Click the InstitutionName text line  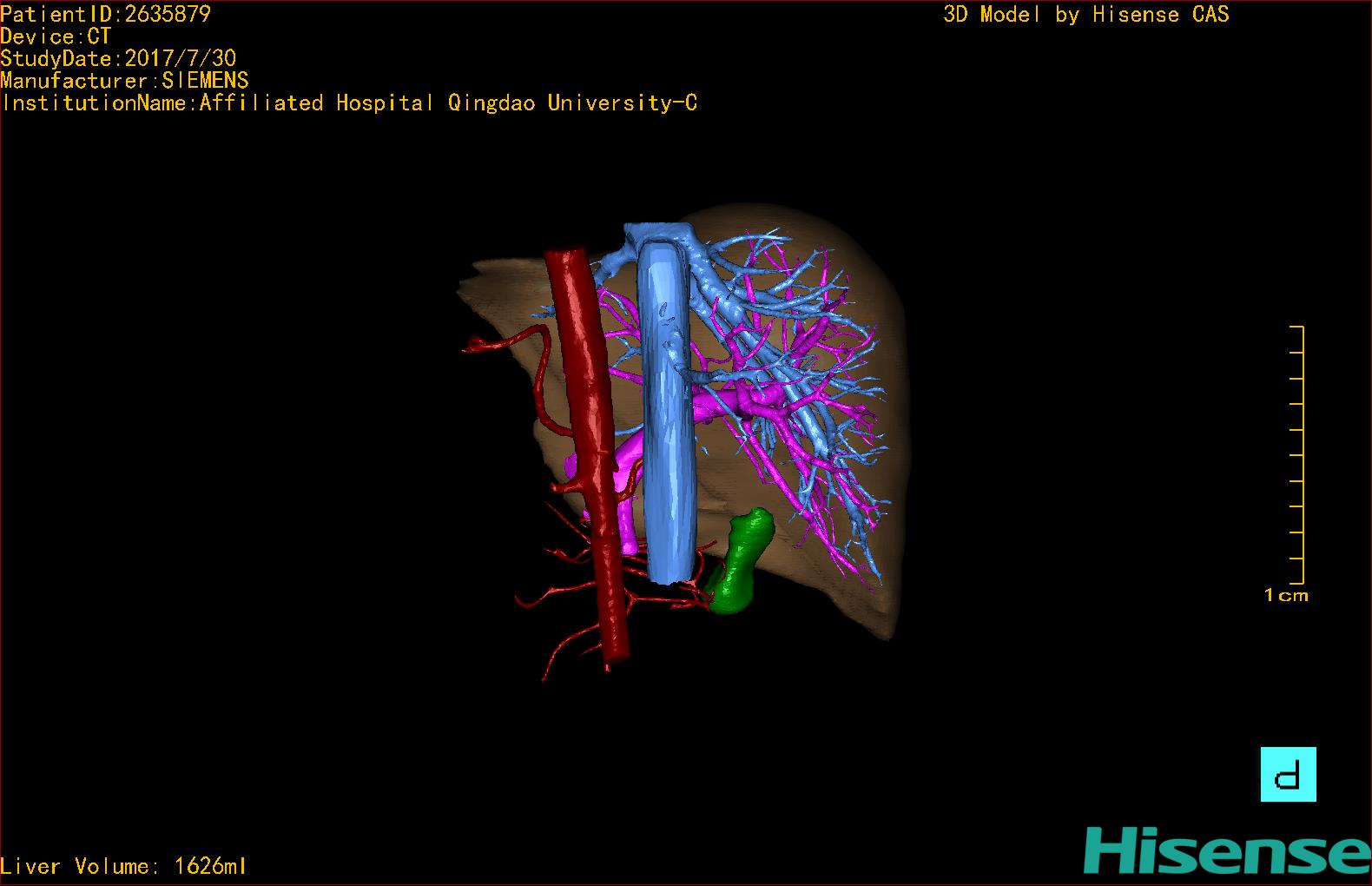pyautogui.click(x=349, y=102)
